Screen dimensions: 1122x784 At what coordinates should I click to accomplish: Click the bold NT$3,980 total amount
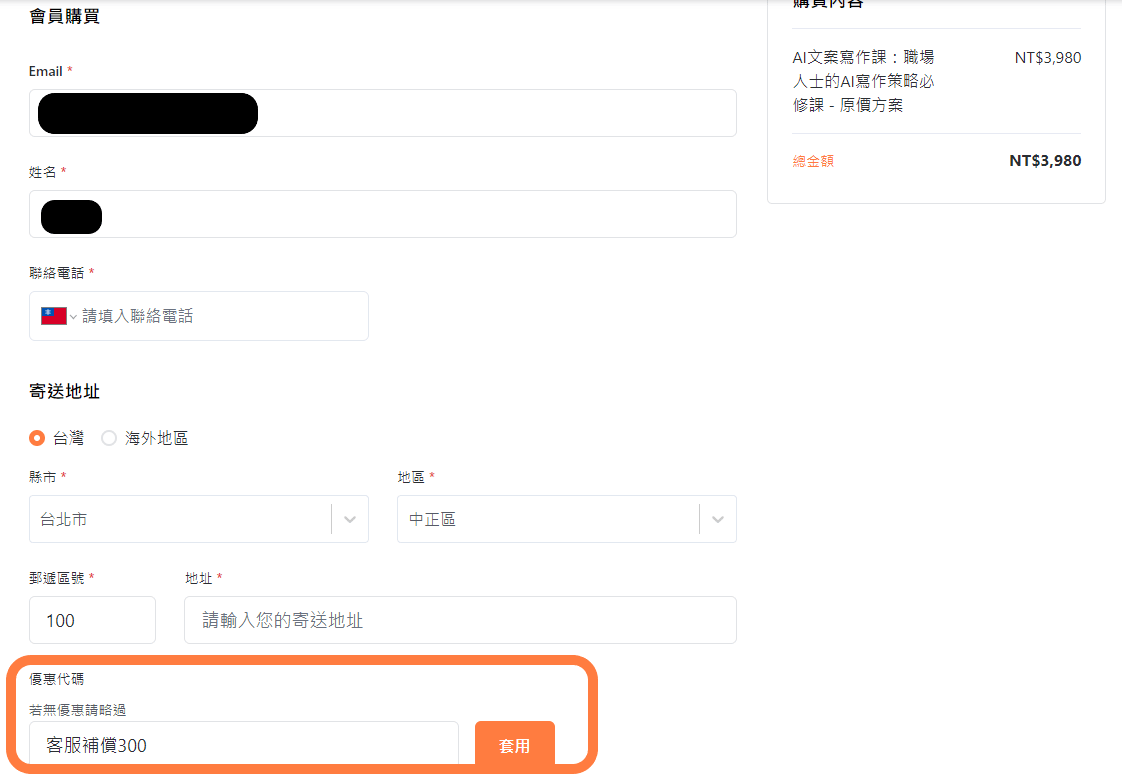[1044, 161]
